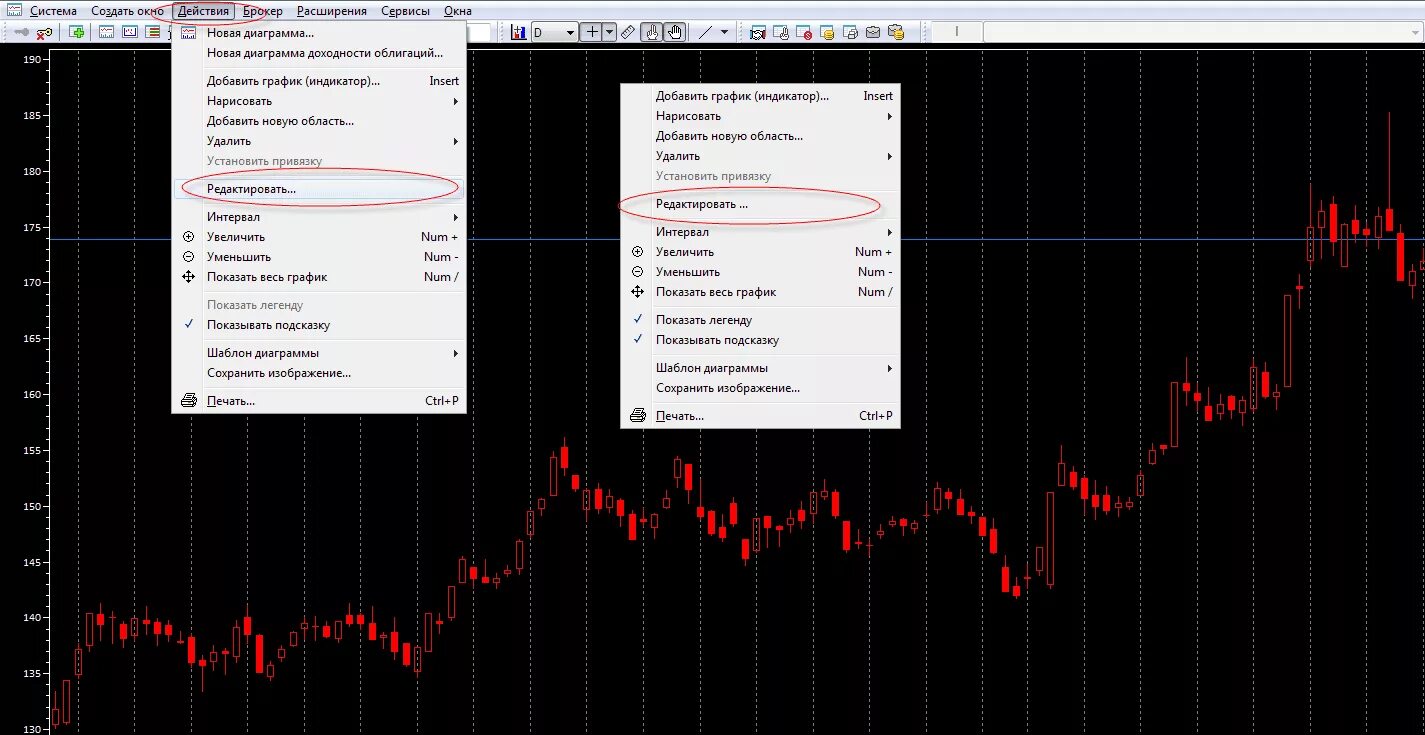This screenshot has height=735, width=1425.
Task: Open the crosshair tool dropdown arrow
Action: pos(609,32)
